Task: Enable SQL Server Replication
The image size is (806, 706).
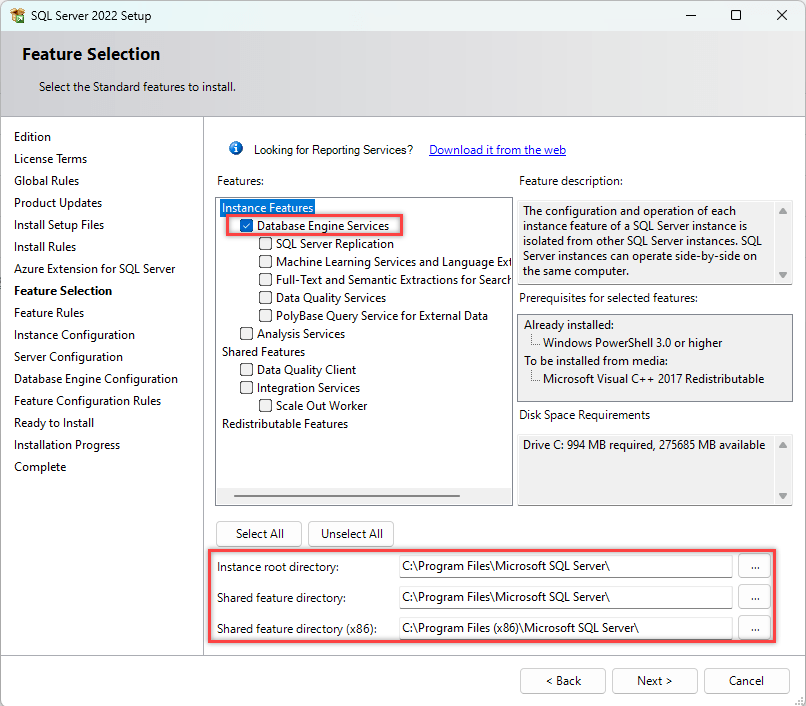Action: pos(265,243)
